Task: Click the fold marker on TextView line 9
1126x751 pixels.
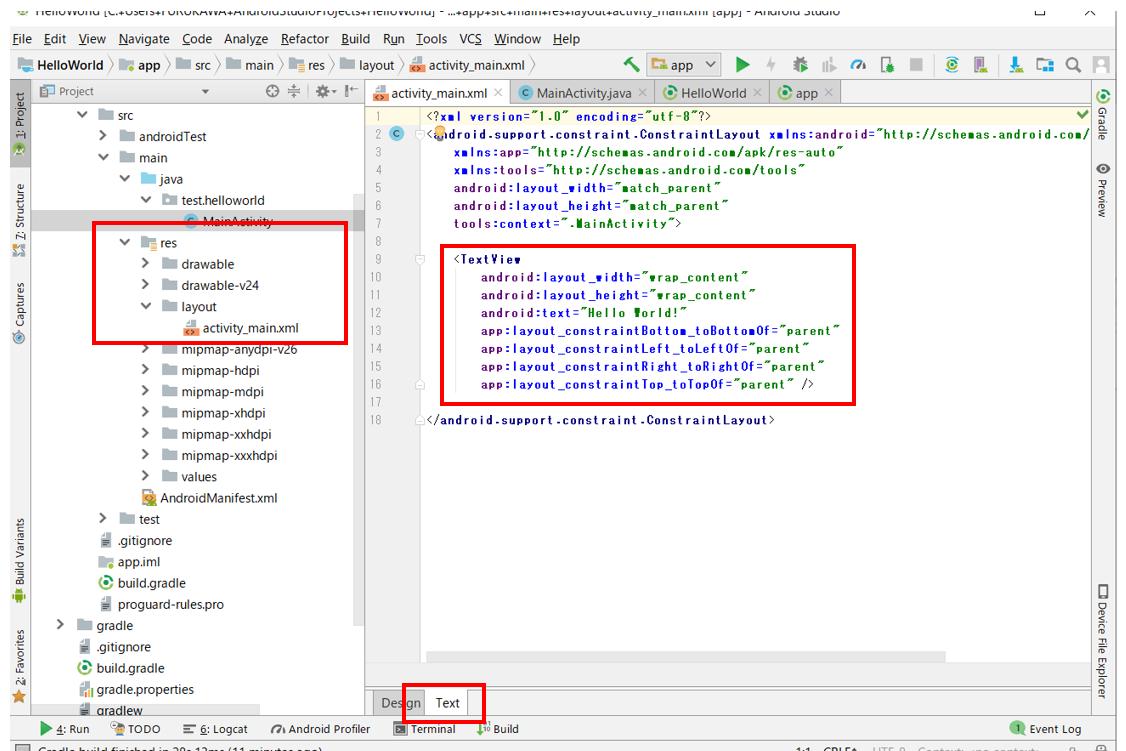Action: click(420, 259)
